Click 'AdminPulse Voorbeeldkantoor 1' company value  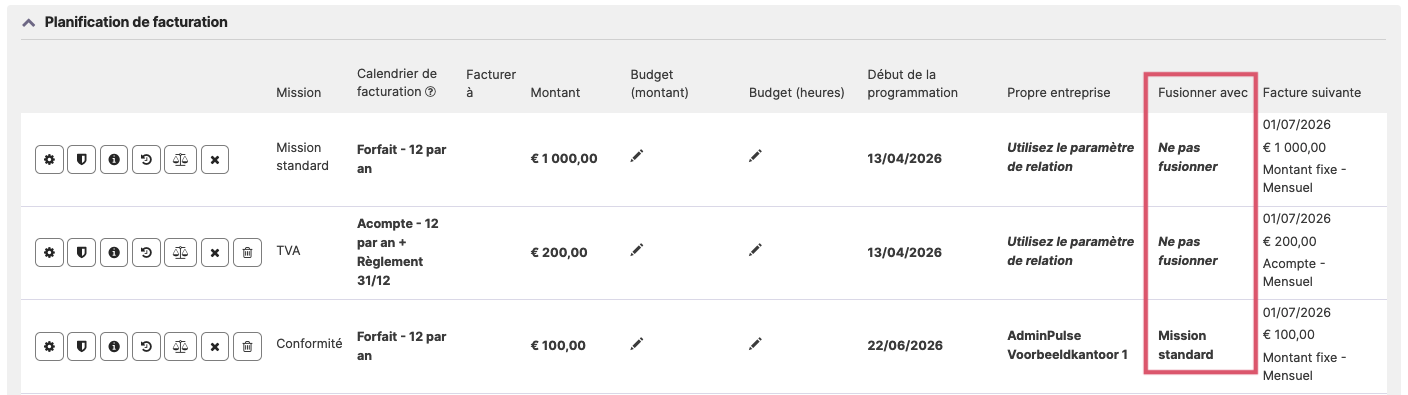1067,345
